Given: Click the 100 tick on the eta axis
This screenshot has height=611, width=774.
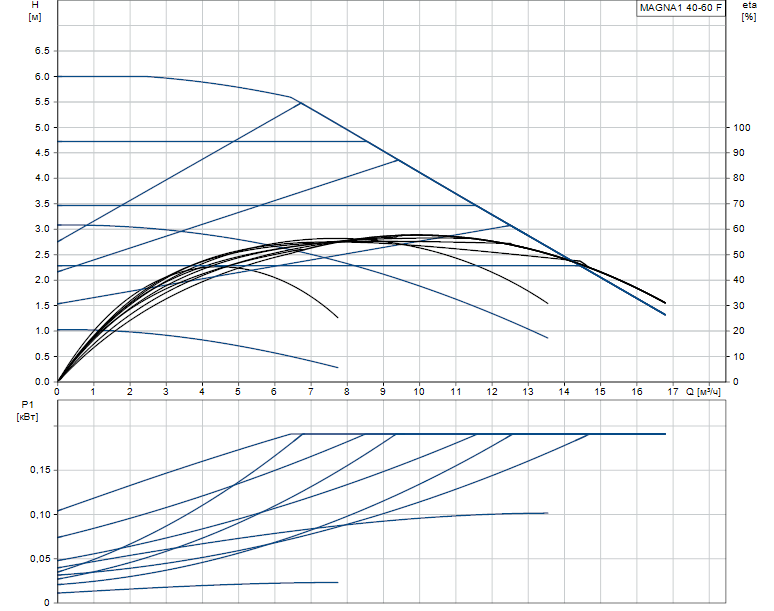Looking at the screenshot, I should pos(741,127).
